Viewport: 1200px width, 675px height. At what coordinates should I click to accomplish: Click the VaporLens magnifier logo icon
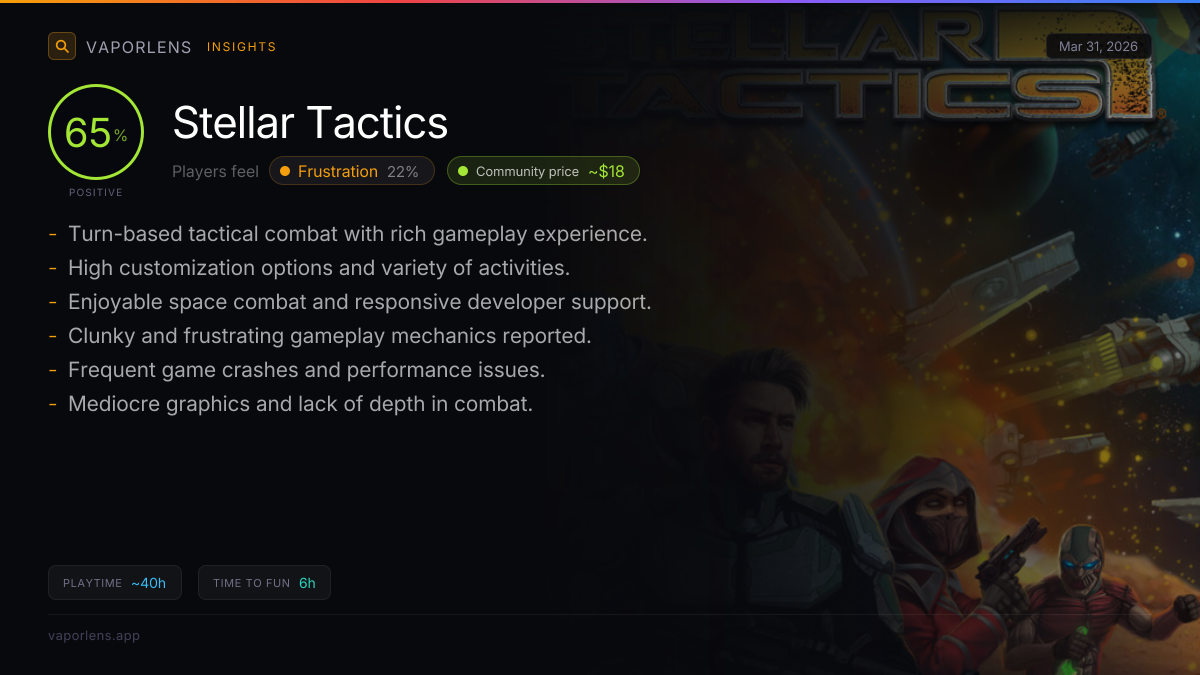(x=62, y=46)
